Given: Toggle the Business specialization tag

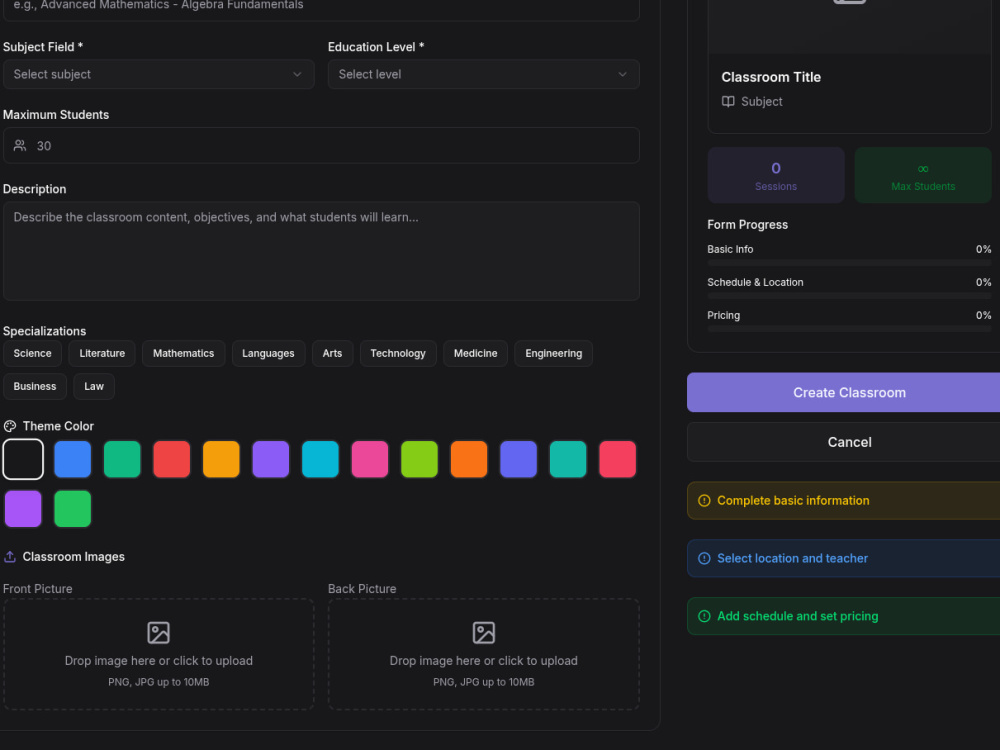Looking at the screenshot, I should (35, 386).
